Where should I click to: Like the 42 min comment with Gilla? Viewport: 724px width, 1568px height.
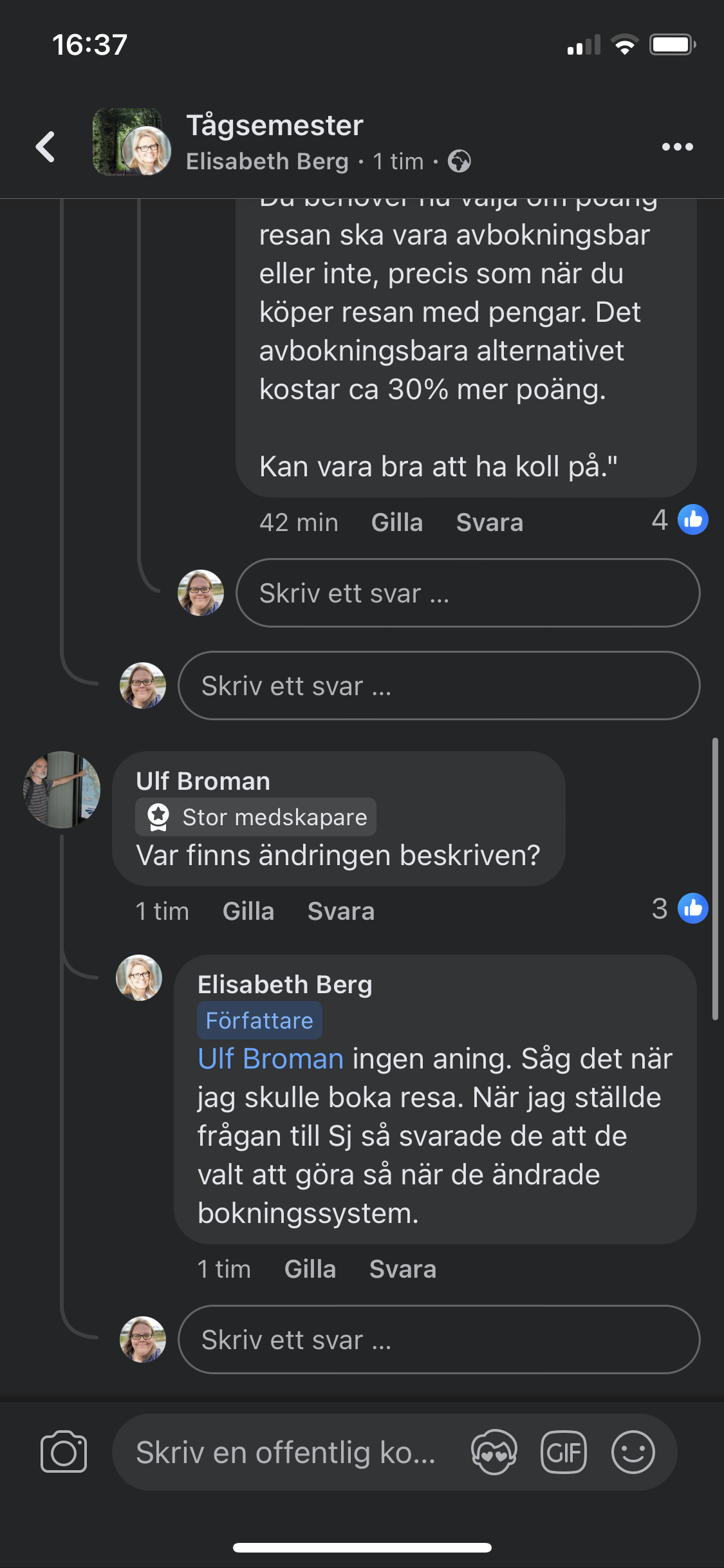[397, 523]
